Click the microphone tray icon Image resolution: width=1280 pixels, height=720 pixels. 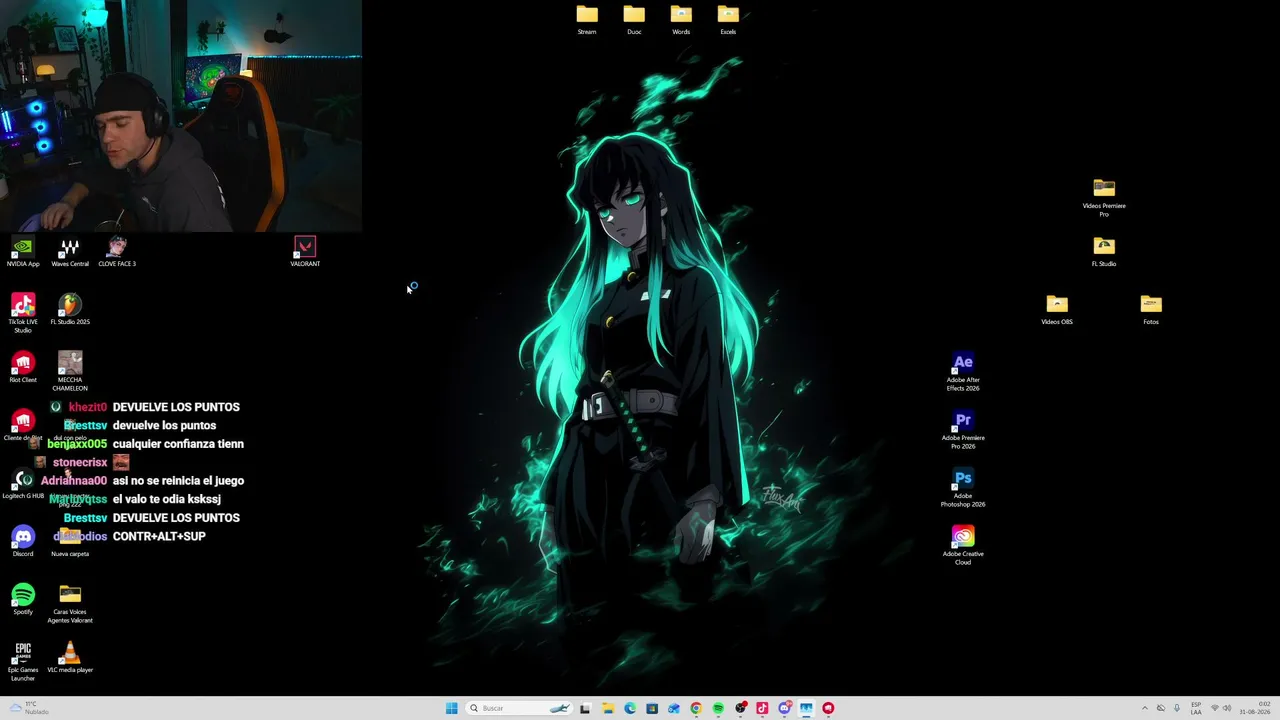(x=1177, y=708)
